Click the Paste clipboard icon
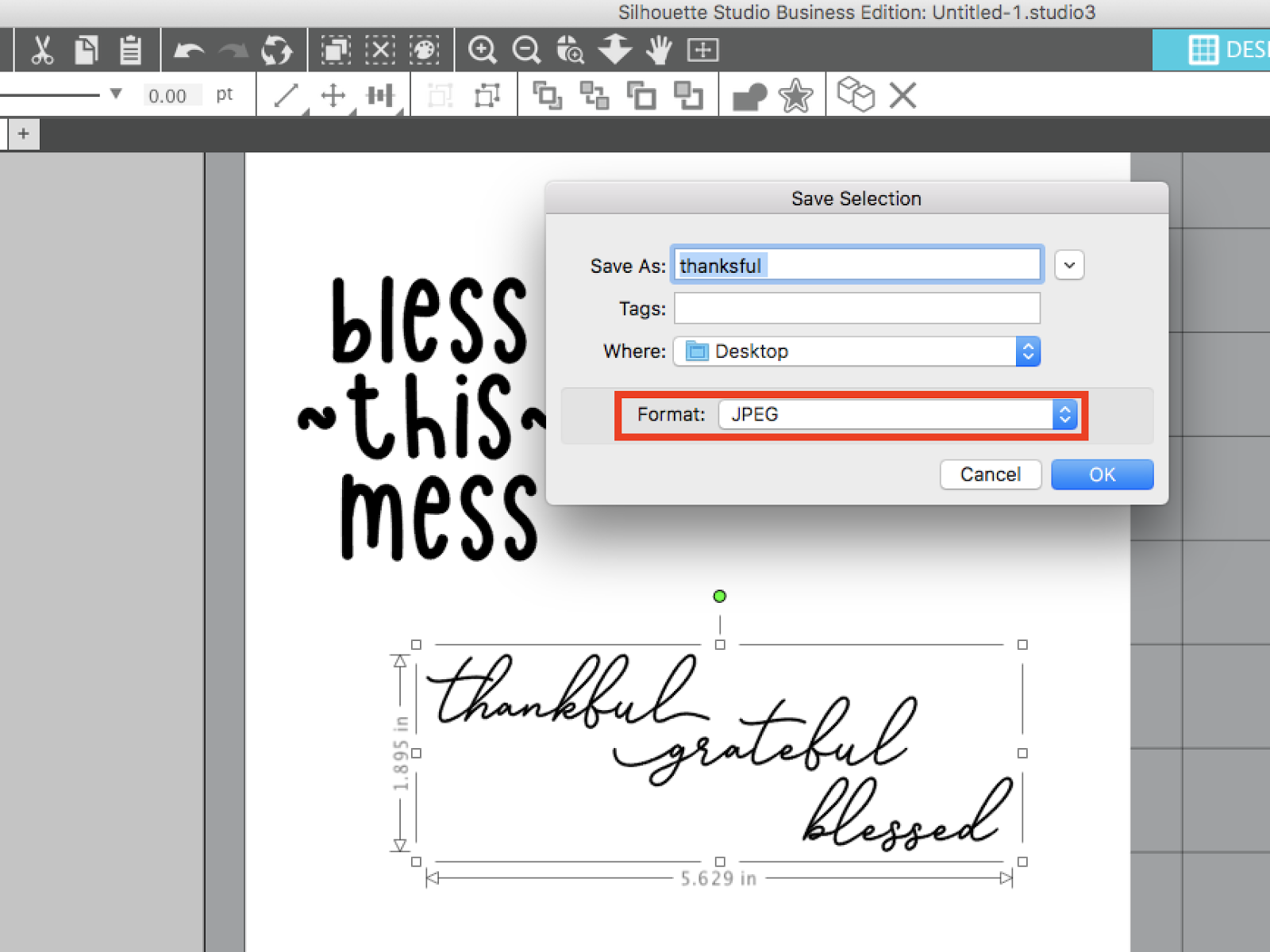 [129, 49]
